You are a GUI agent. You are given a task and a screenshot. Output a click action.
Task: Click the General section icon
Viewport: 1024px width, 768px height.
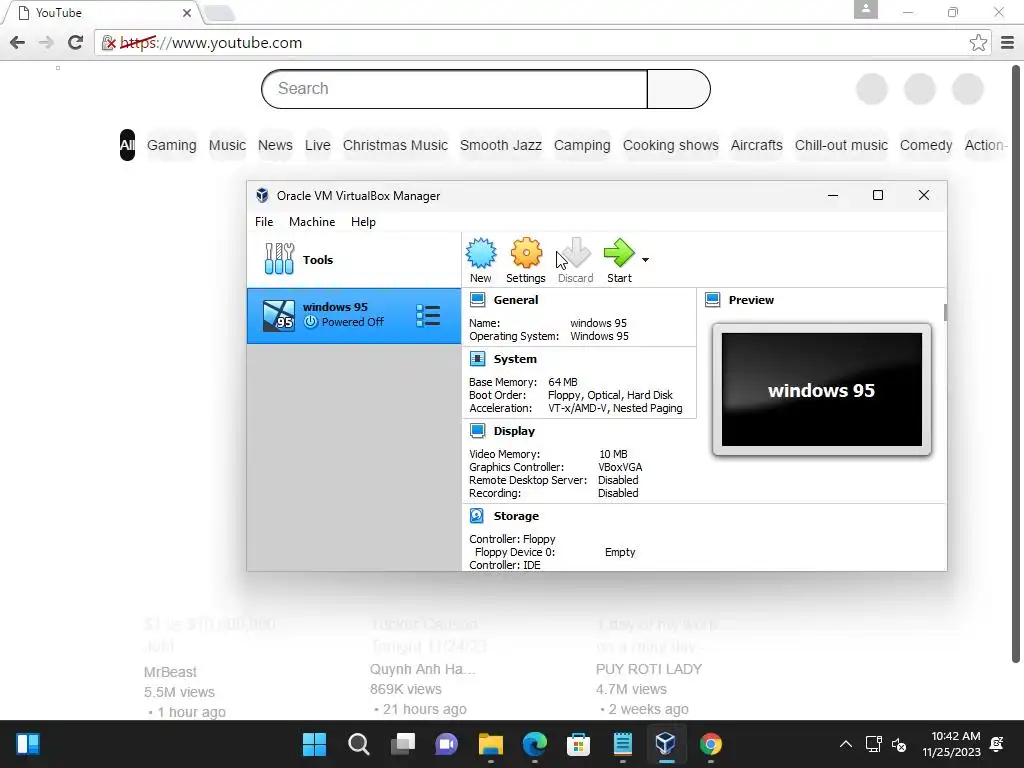477,300
